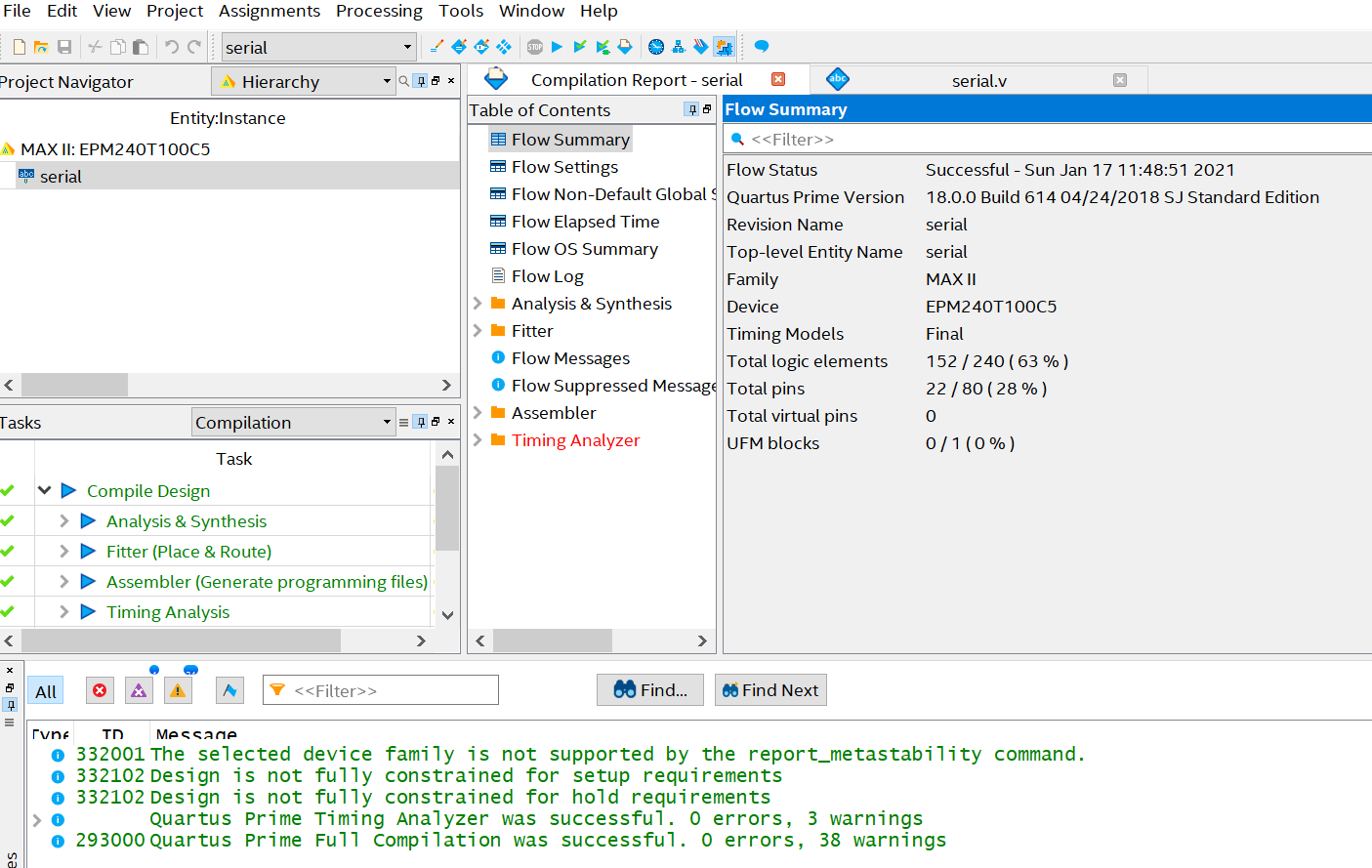
Task: Open the Tools menu
Action: [461, 11]
